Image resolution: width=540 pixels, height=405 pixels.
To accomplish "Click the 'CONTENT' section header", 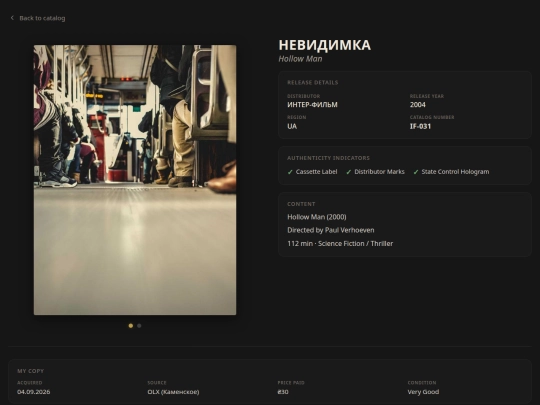I will [301, 204].
